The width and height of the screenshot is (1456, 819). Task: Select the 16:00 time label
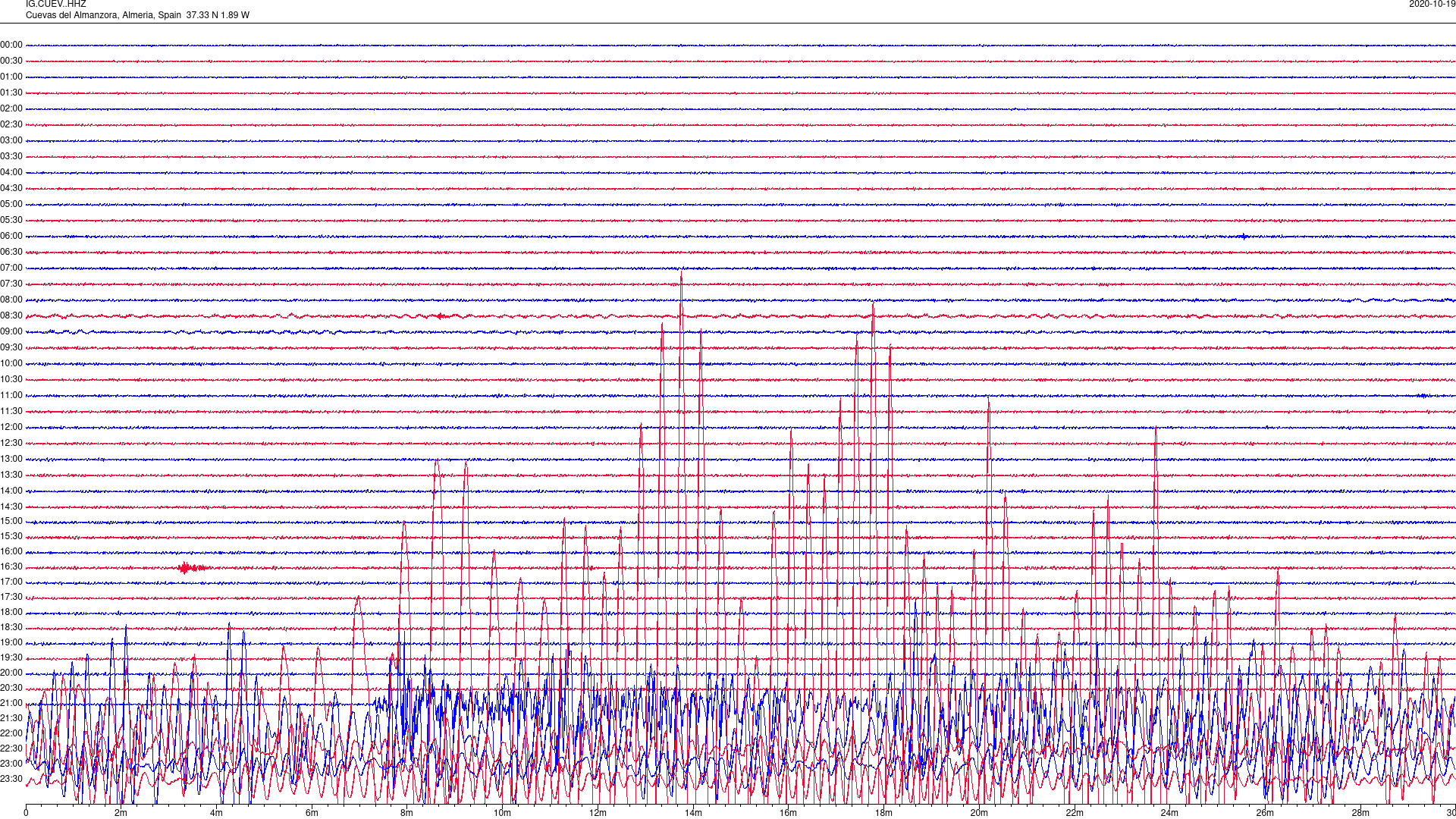[x=11, y=551]
